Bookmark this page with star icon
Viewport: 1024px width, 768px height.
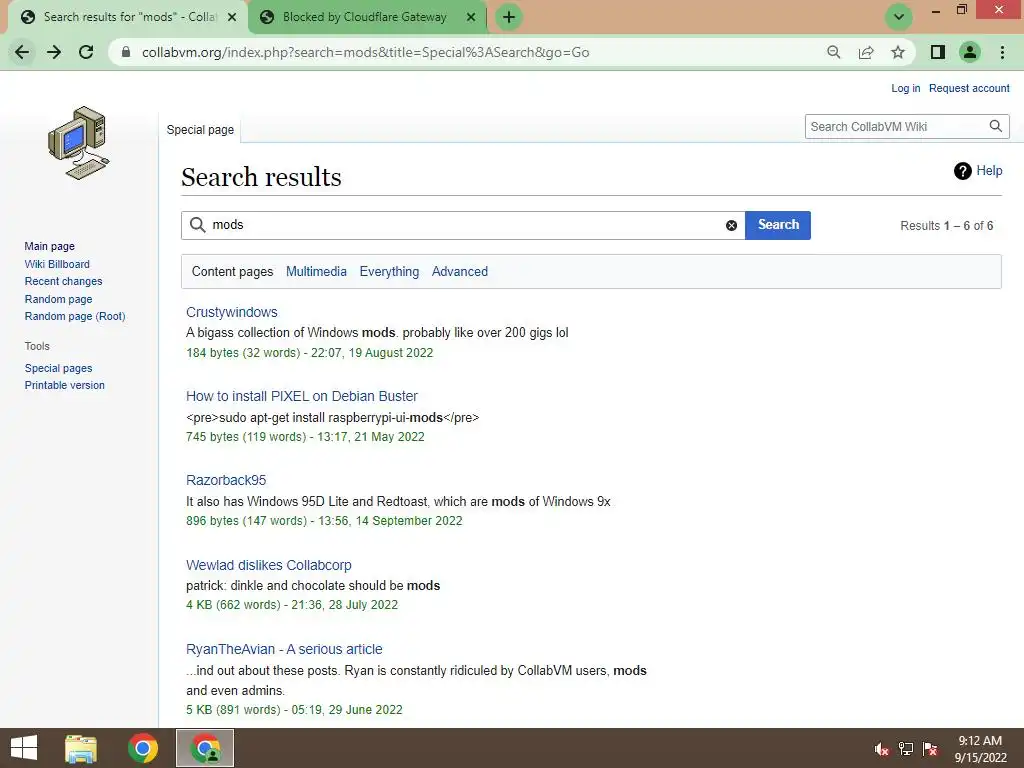pos(898,52)
